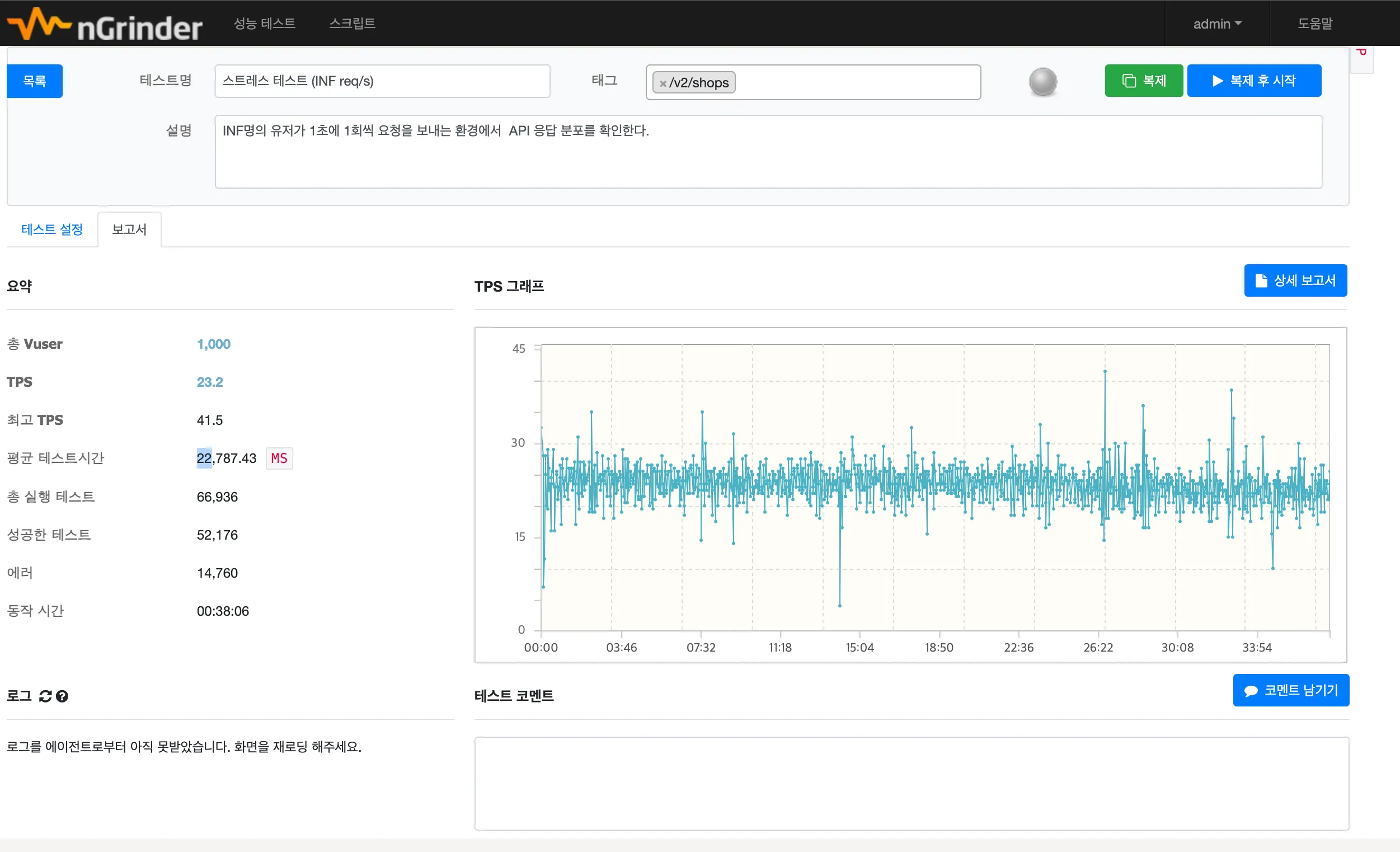Viewport: 1400px width, 852px height.
Task: Click the blue 목록 button
Action: [x=35, y=81]
